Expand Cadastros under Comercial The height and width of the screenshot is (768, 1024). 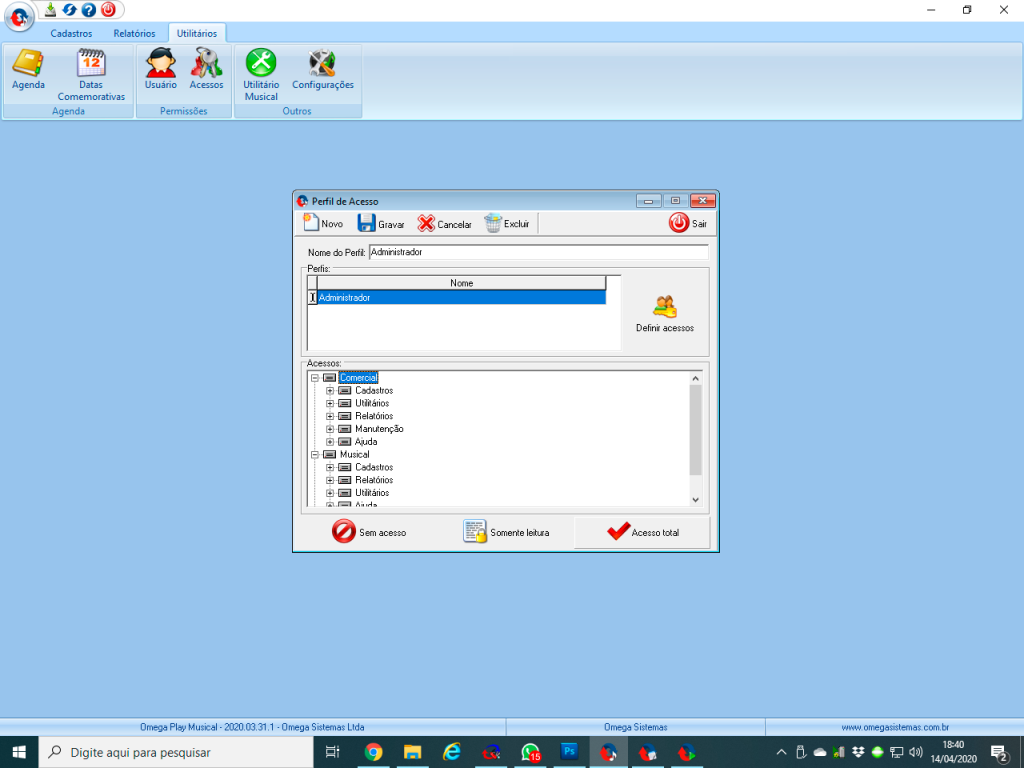[x=330, y=391]
